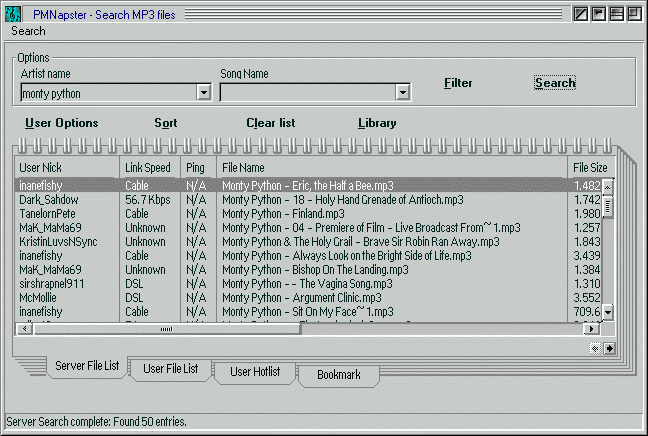Click the vertical scrollbar up arrow

click(608, 188)
